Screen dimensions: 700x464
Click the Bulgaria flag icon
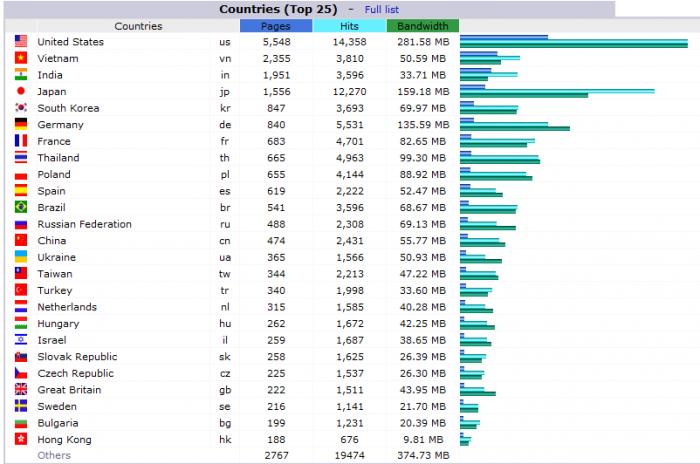tap(21, 422)
